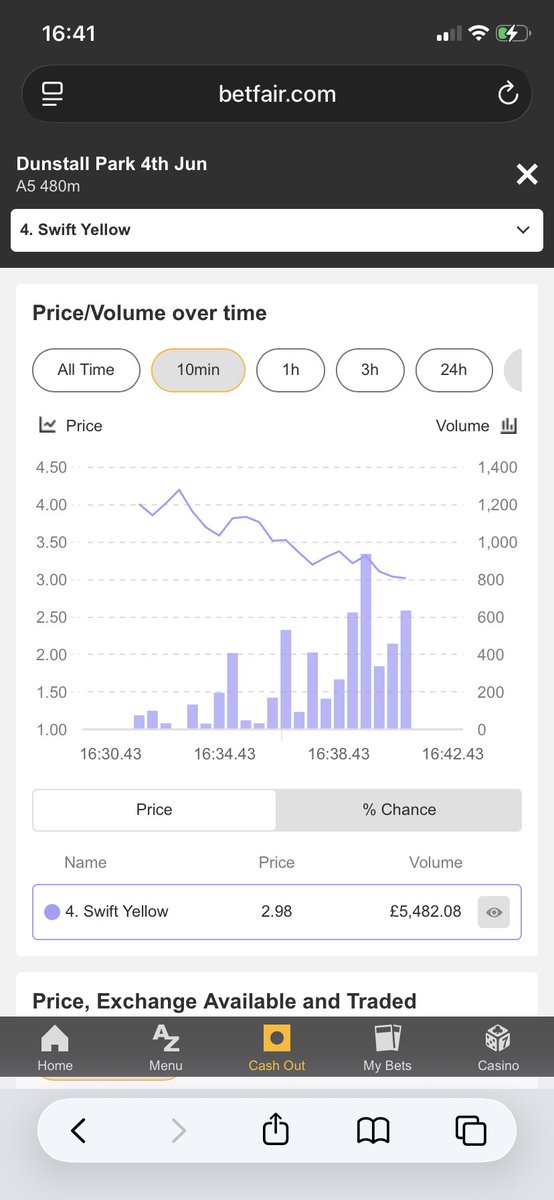
Task: Open Safari bookmarks book icon
Action: (x=373, y=1131)
